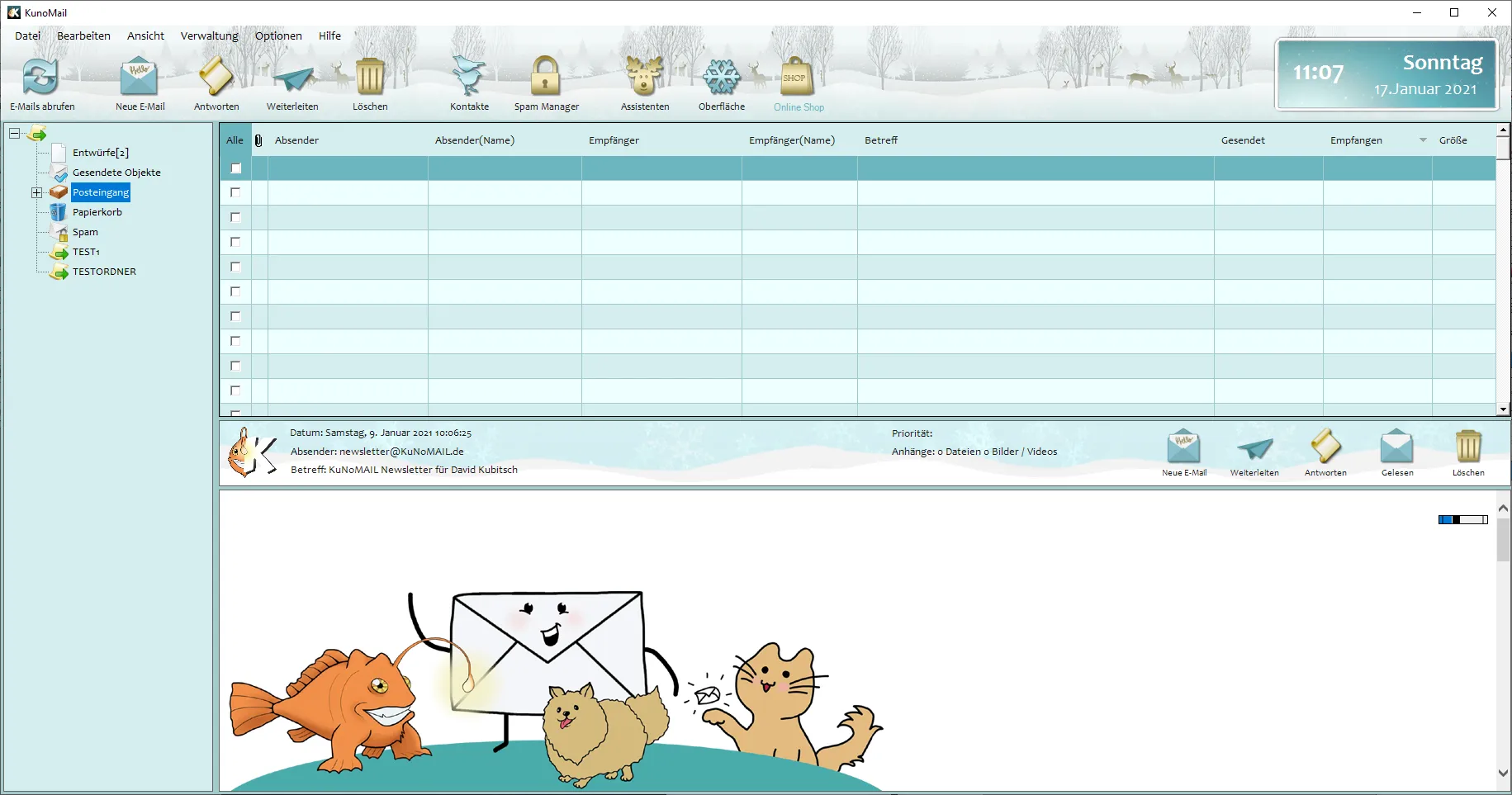Open Gesendete Objekte folder
This screenshot has width=1512, height=795.
coord(116,173)
